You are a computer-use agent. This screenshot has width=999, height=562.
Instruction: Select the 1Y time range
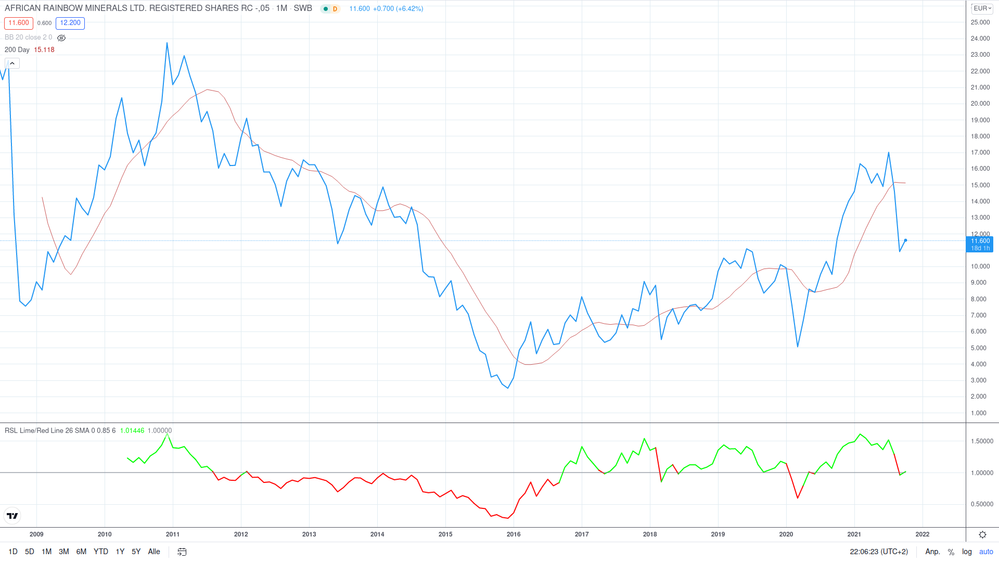click(120, 552)
